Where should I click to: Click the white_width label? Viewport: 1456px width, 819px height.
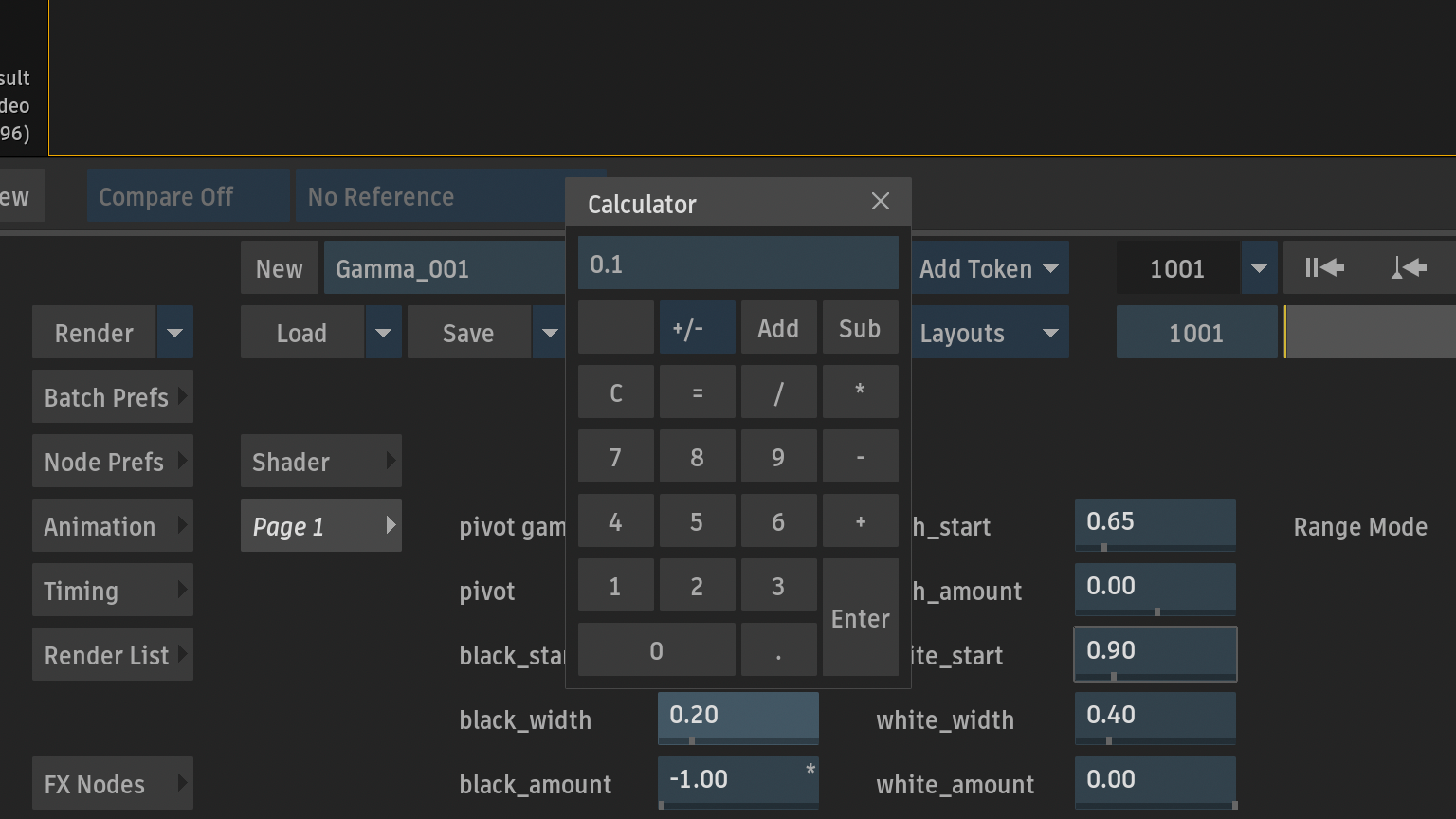pos(945,719)
